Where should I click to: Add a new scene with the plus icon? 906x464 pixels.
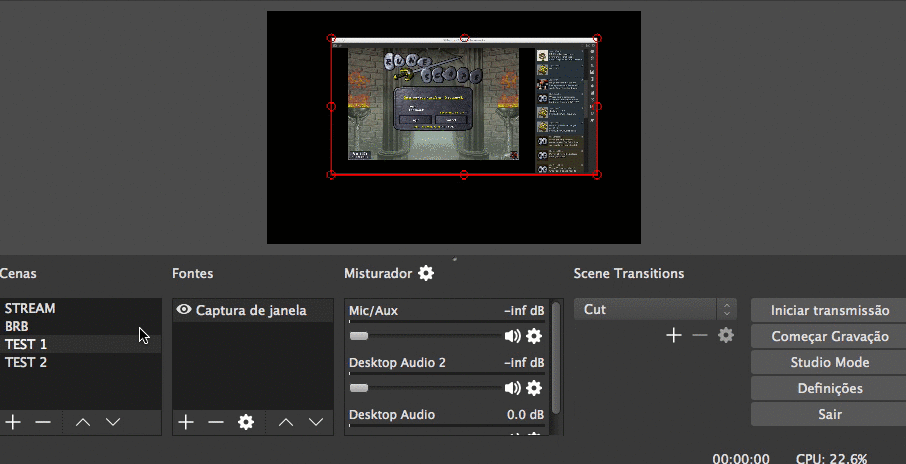pyautogui.click(x=13, y=422)
